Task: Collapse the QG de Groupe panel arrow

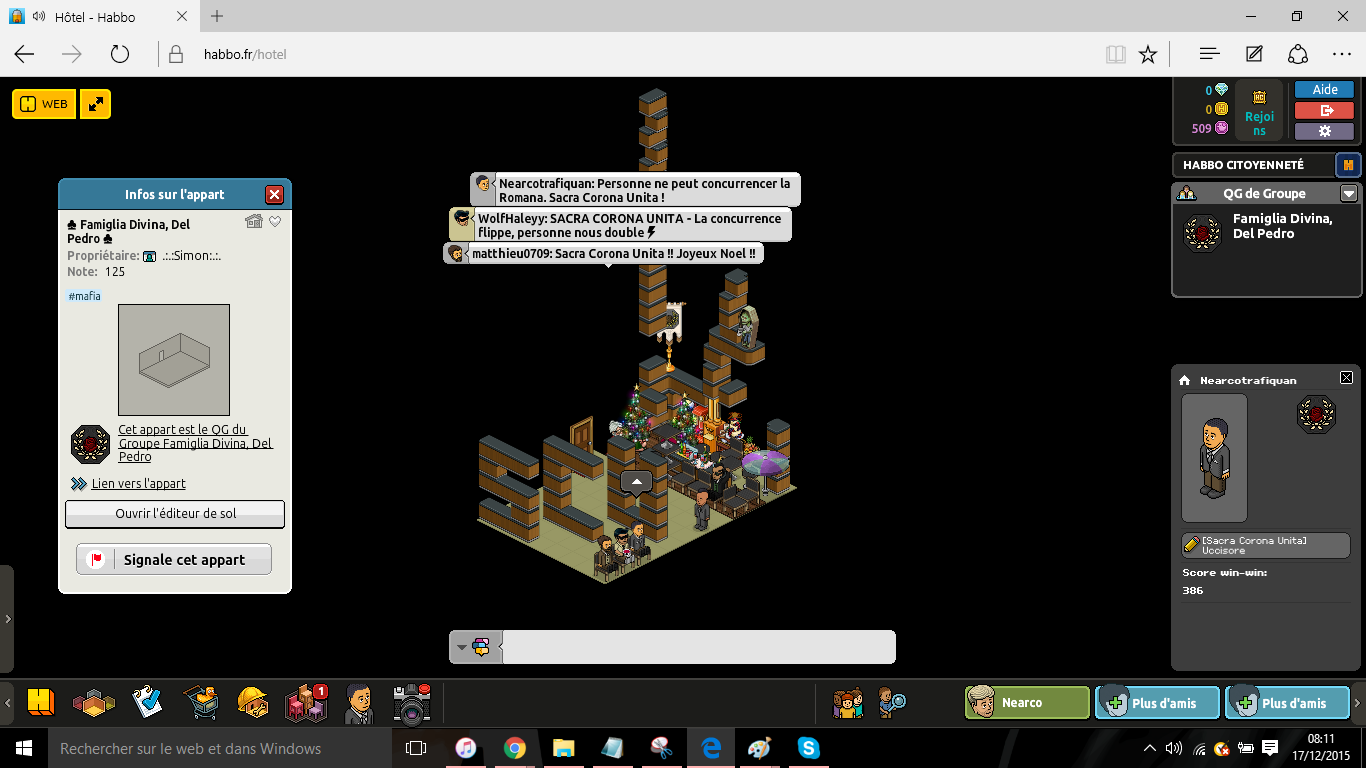Action: click(1348, 194)
